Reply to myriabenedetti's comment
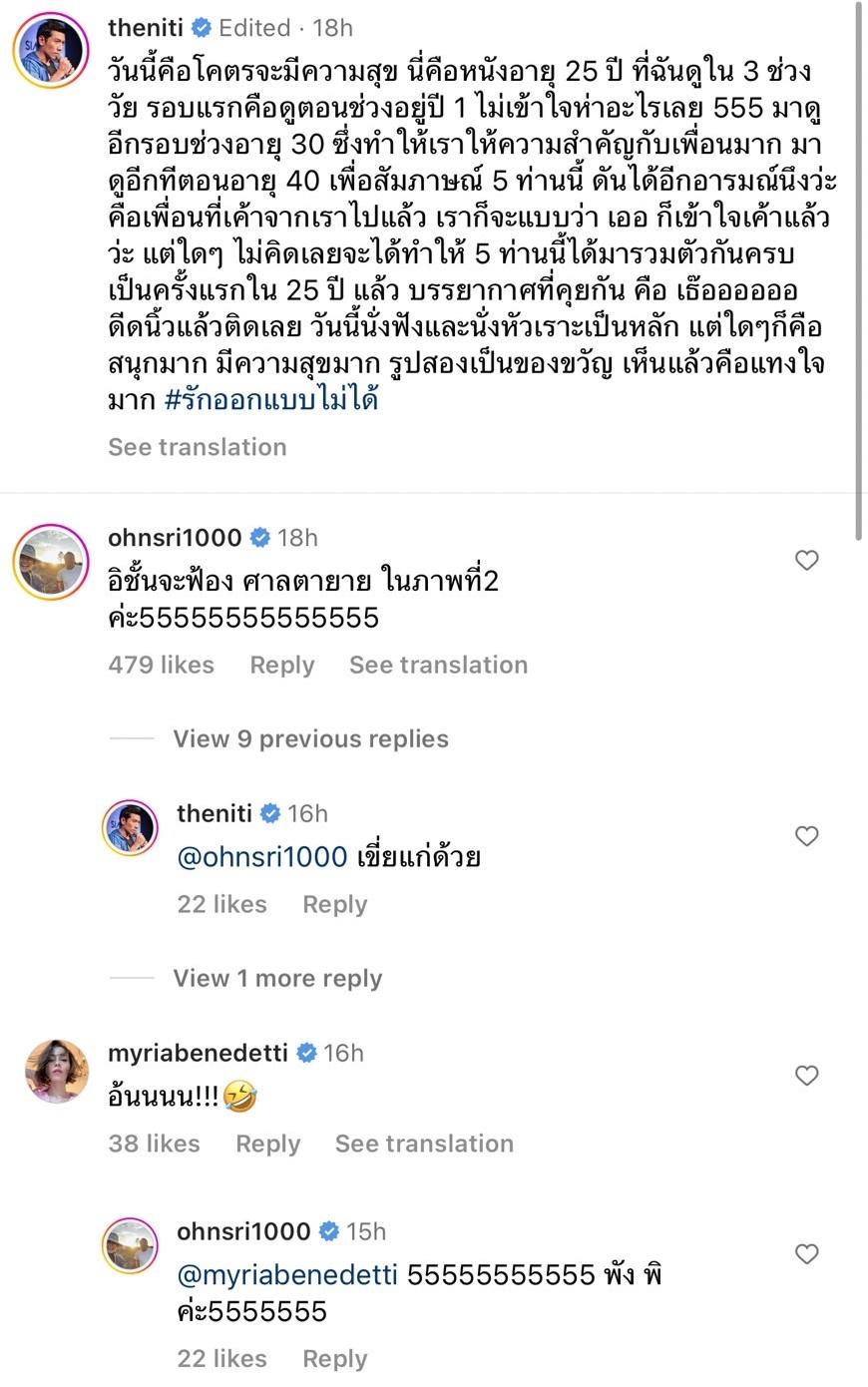Image resolution: width=868 pixels, height=1387 pixels. pos(267,1145)
